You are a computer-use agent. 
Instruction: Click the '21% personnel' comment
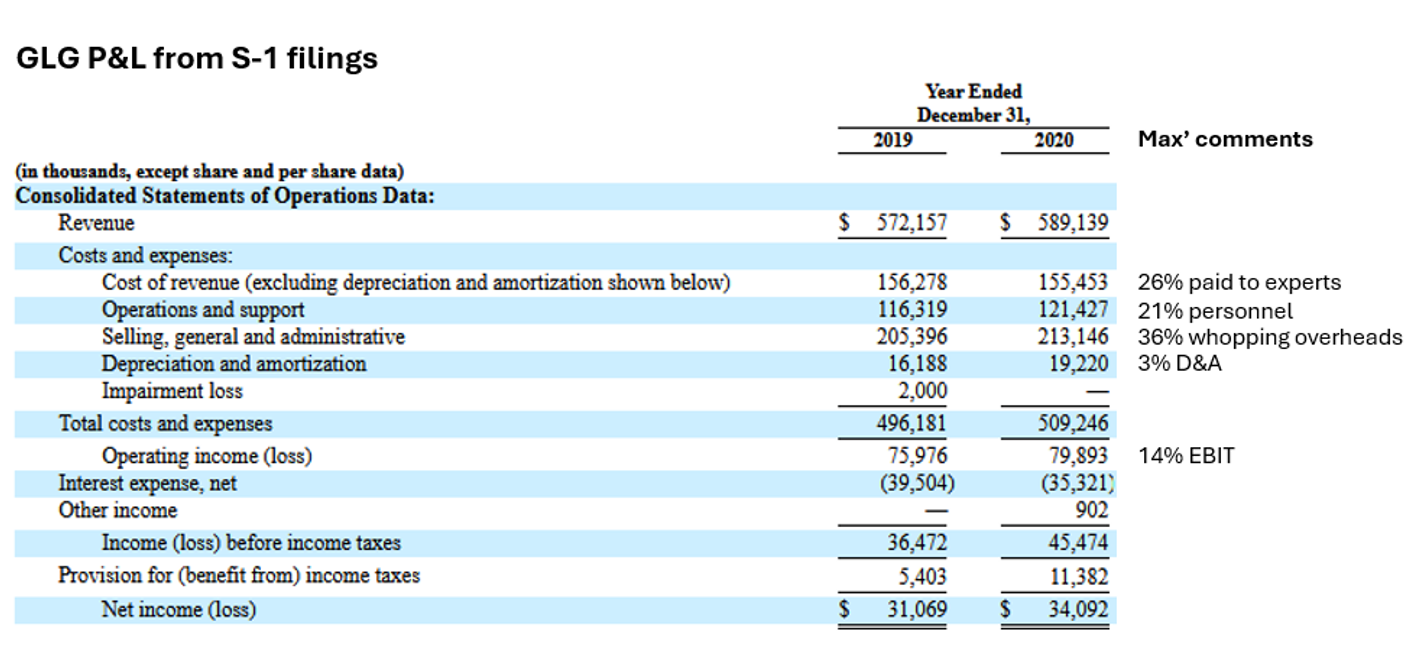click(1215, 311)
